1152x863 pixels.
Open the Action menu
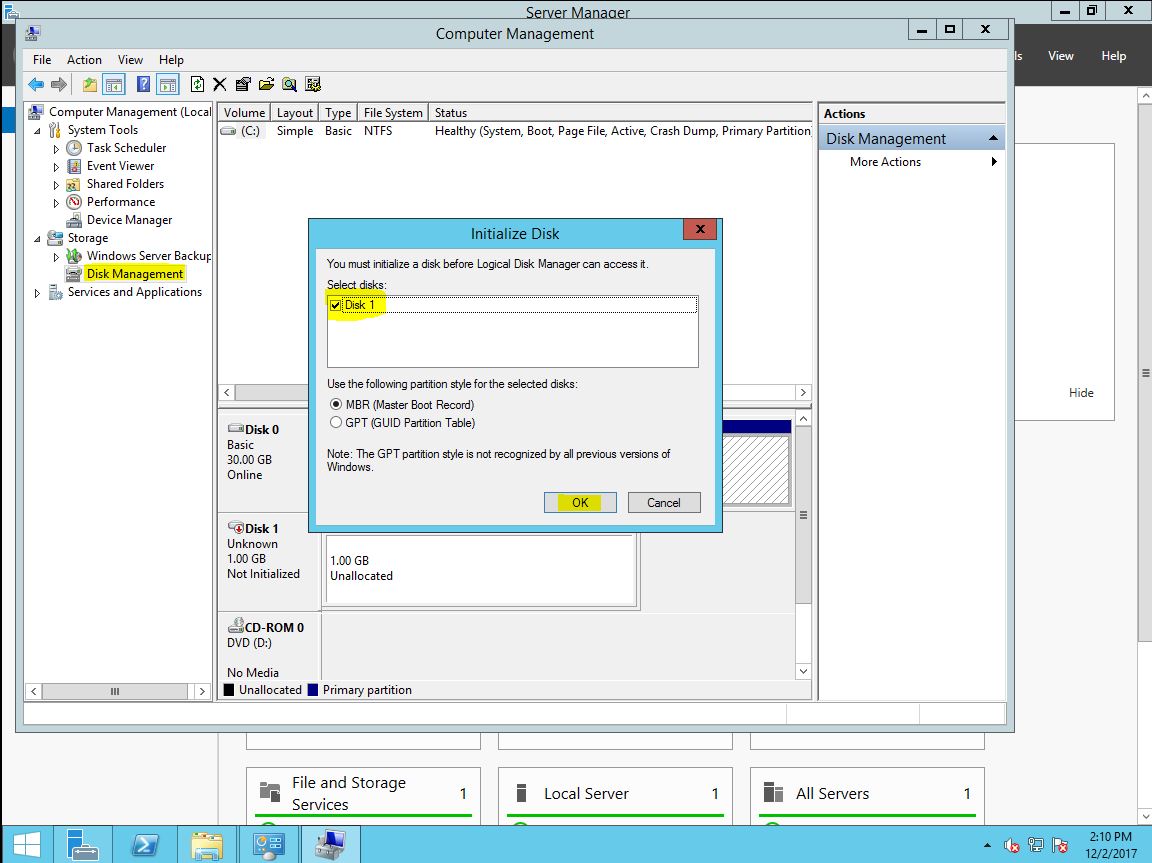pyautogui.click(x=84, y=60)
